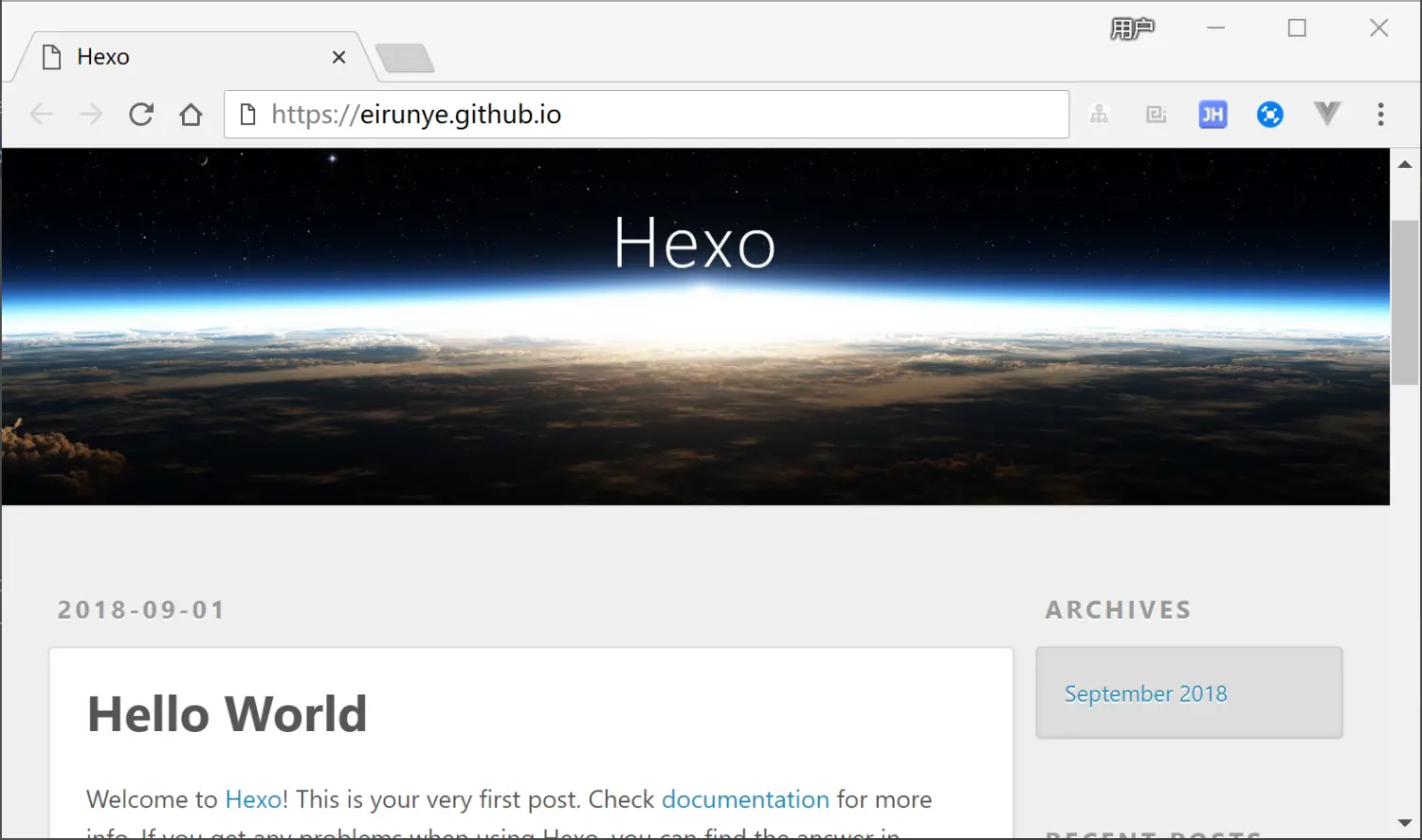1422x840 pixels.
Task: Open the blue circular extension icon
Action: coord(1270,115)
